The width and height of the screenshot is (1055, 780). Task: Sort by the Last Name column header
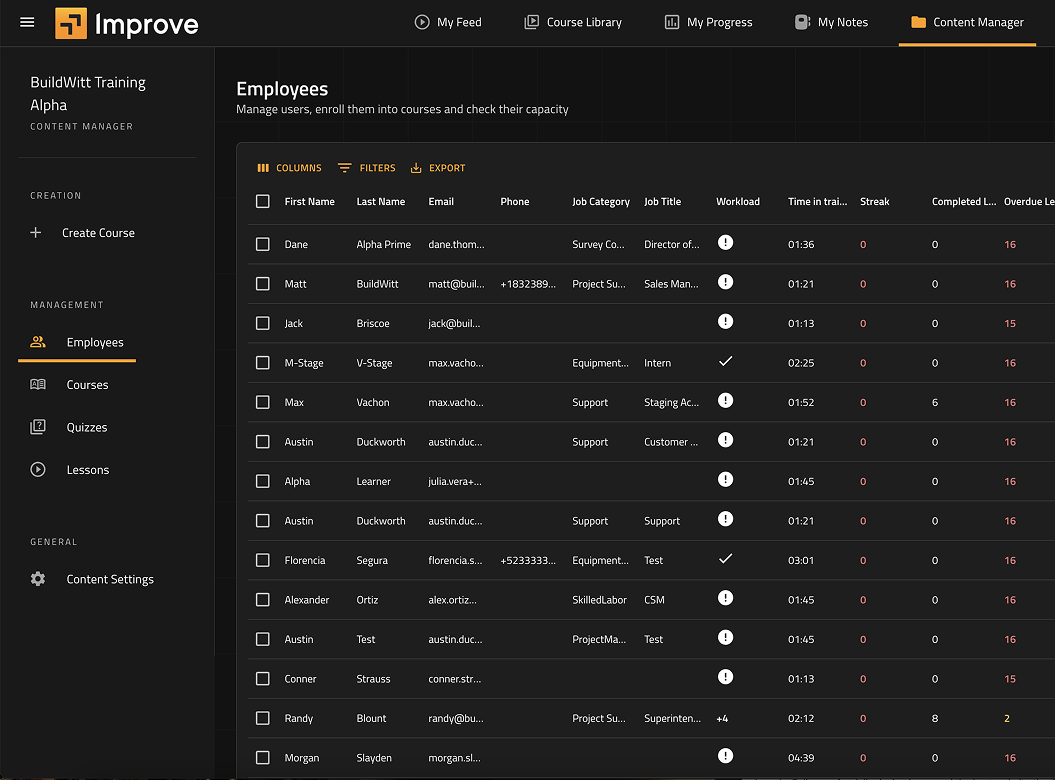[381, 202]
